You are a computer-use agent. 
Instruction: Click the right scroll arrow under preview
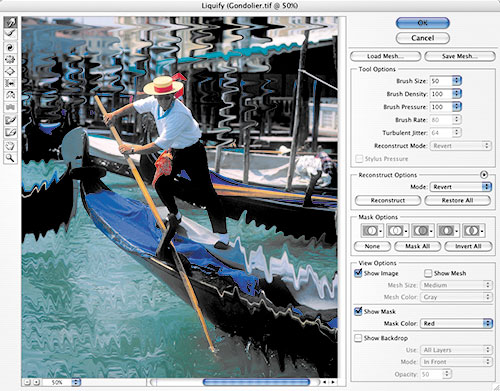[x=333, y=382]
